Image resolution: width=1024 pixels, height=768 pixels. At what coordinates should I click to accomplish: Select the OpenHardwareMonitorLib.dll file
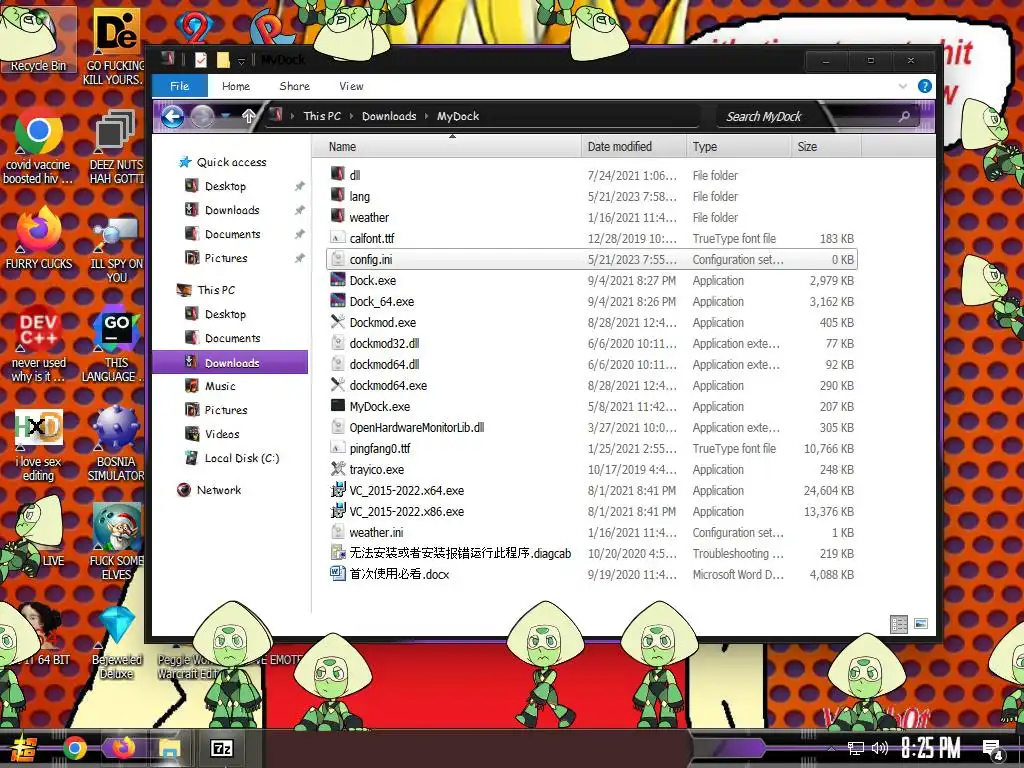pos(417,427)
